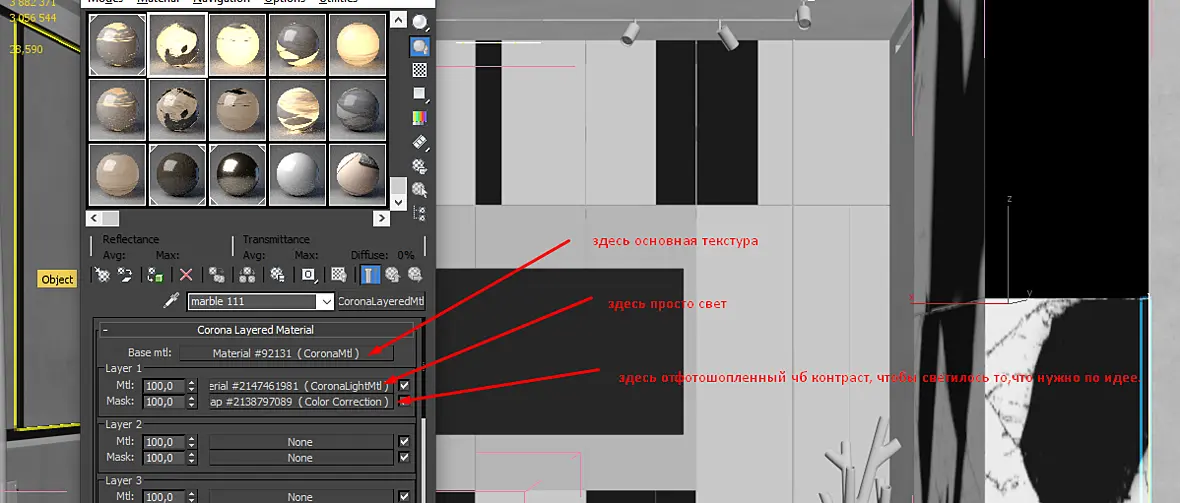Increase Layer 1 Mtl amount spinner

click(191, 383)
